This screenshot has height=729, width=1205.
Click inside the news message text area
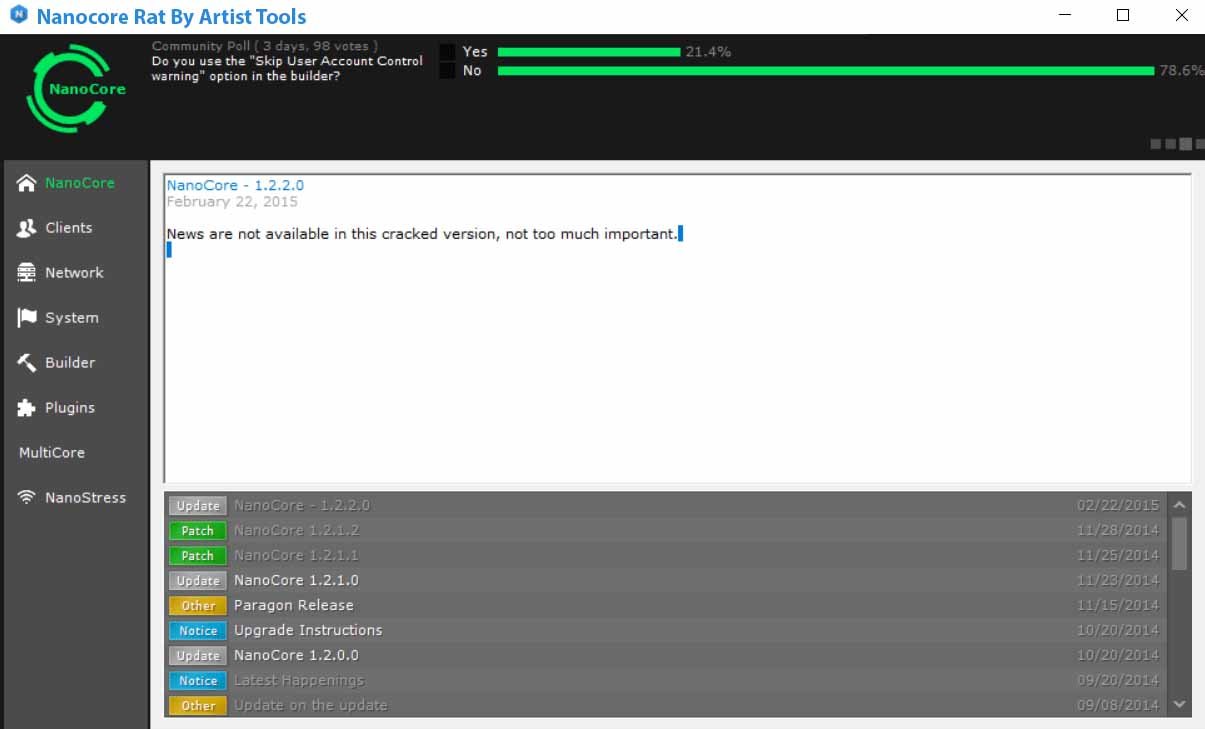click(677, 329)
